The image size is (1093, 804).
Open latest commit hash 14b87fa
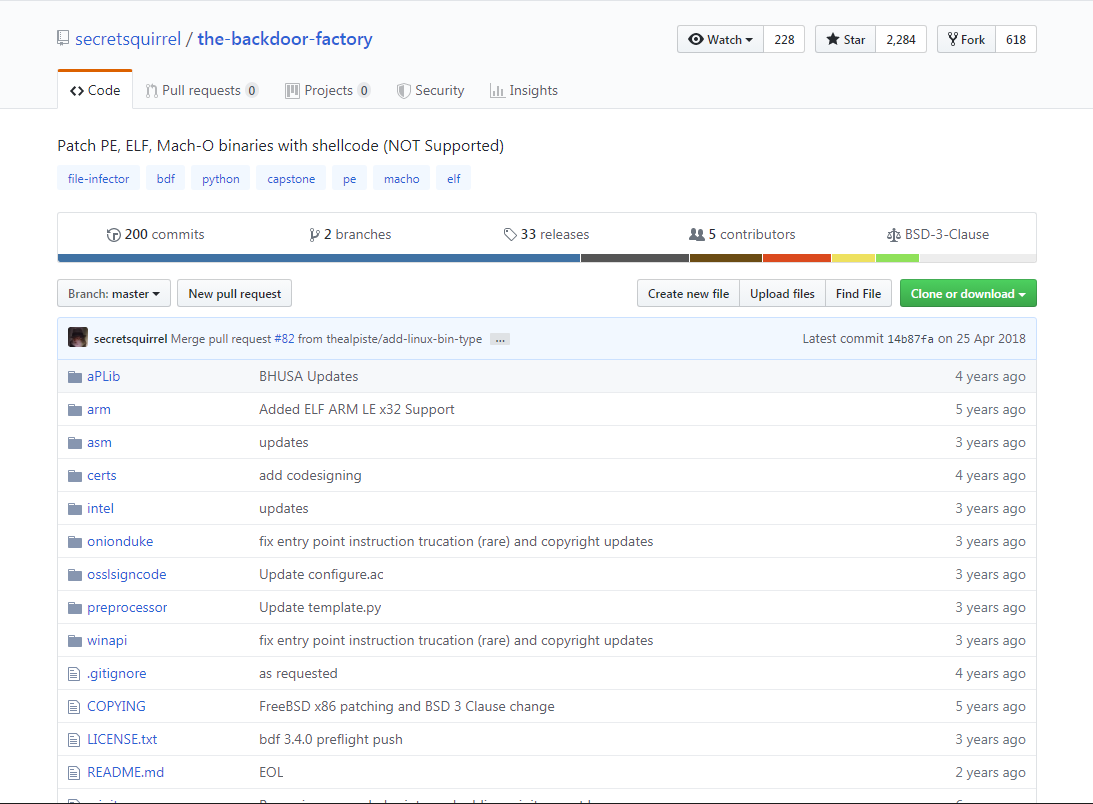pyautogui.click(x=910, y=339)
